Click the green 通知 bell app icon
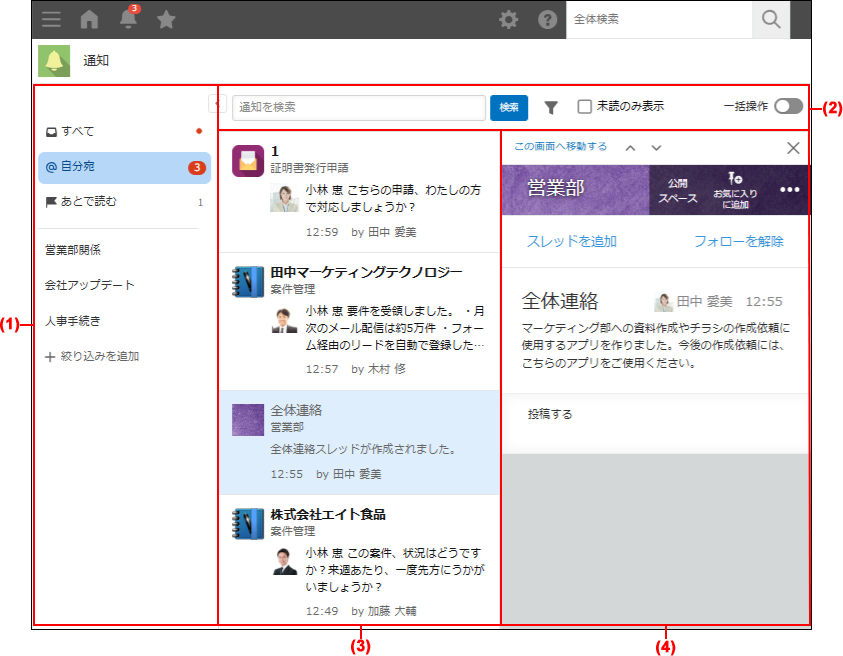 click(54, 61)
